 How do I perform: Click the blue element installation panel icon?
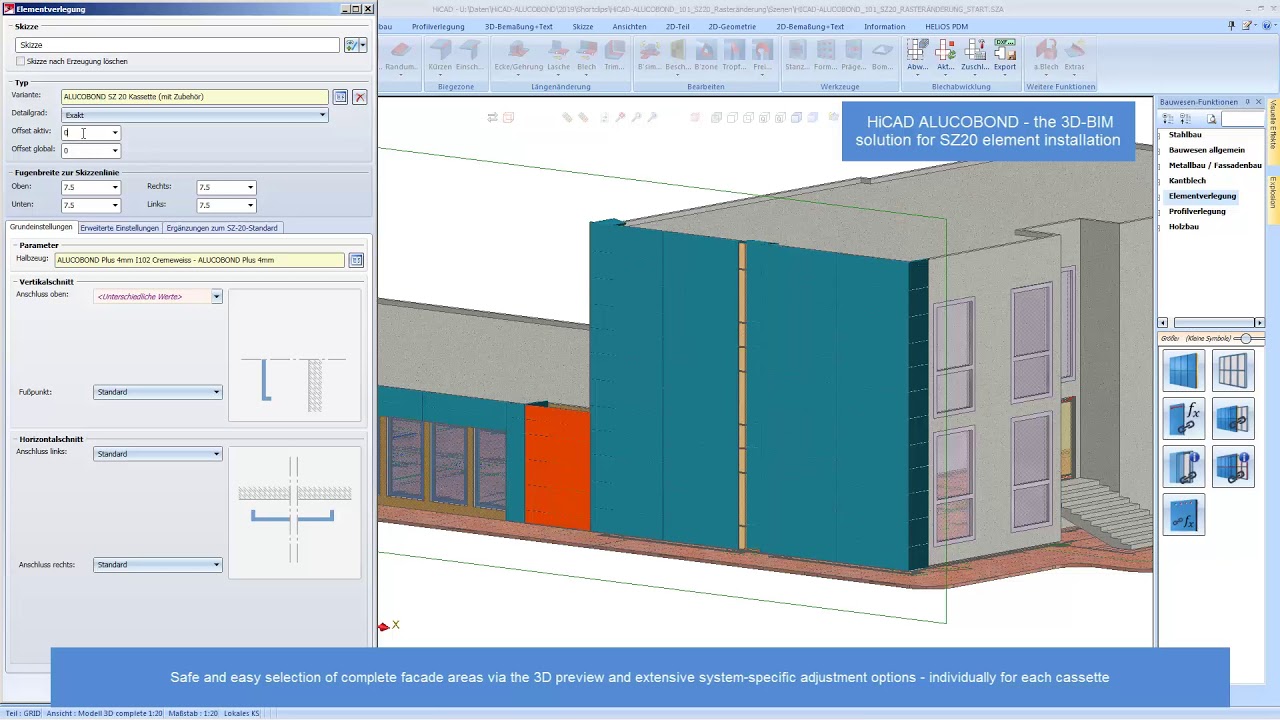tap(1184, 371)
